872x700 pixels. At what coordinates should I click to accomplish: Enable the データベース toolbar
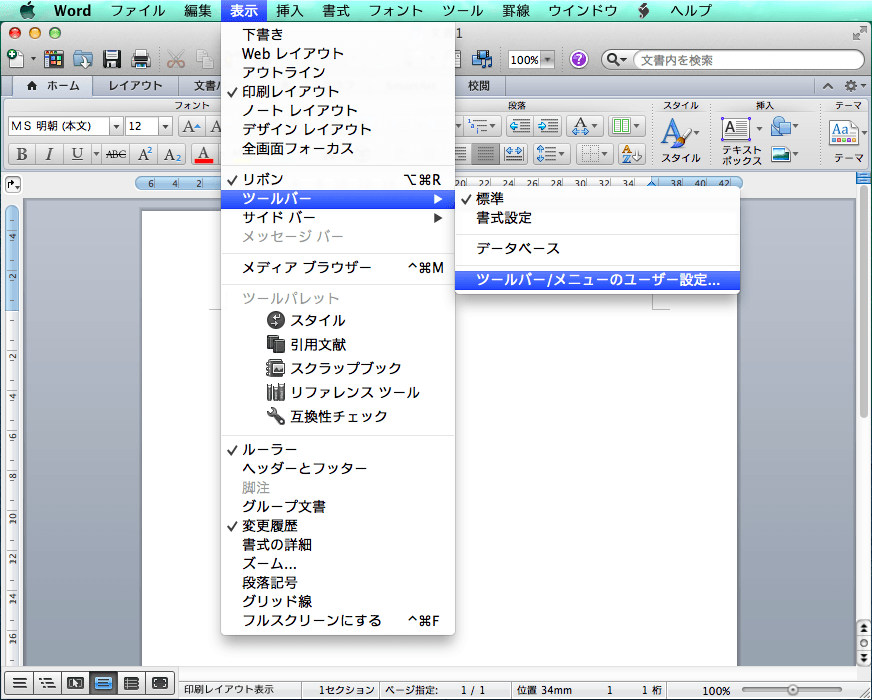(597, 249)
